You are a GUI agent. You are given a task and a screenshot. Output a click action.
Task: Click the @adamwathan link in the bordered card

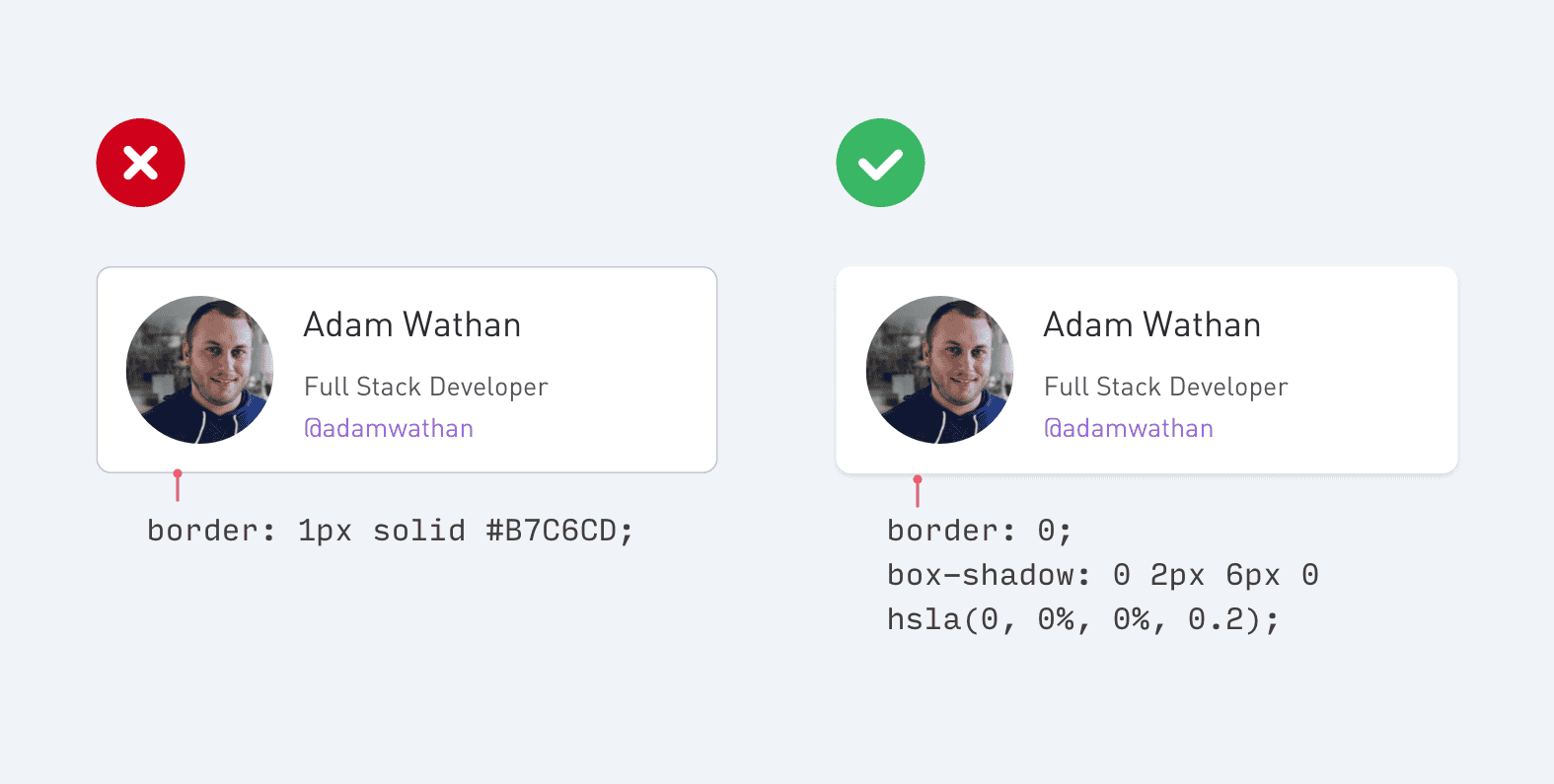389,428
